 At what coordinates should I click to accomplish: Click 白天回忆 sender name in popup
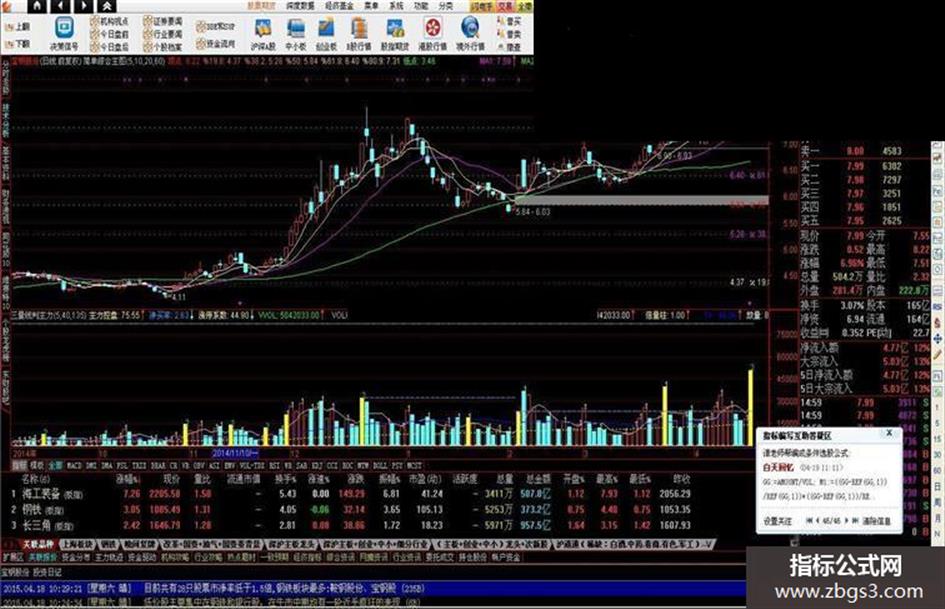[x=778, y=467]
